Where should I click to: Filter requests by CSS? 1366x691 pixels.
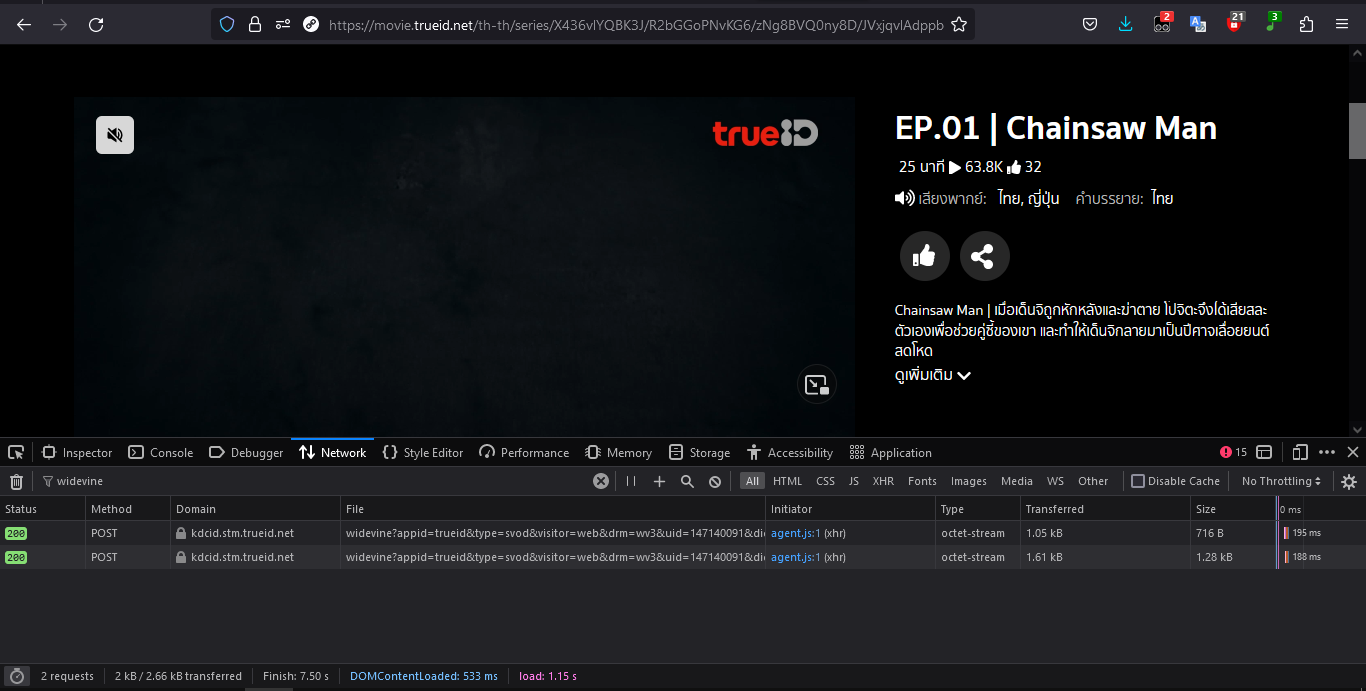click(825, 481)
